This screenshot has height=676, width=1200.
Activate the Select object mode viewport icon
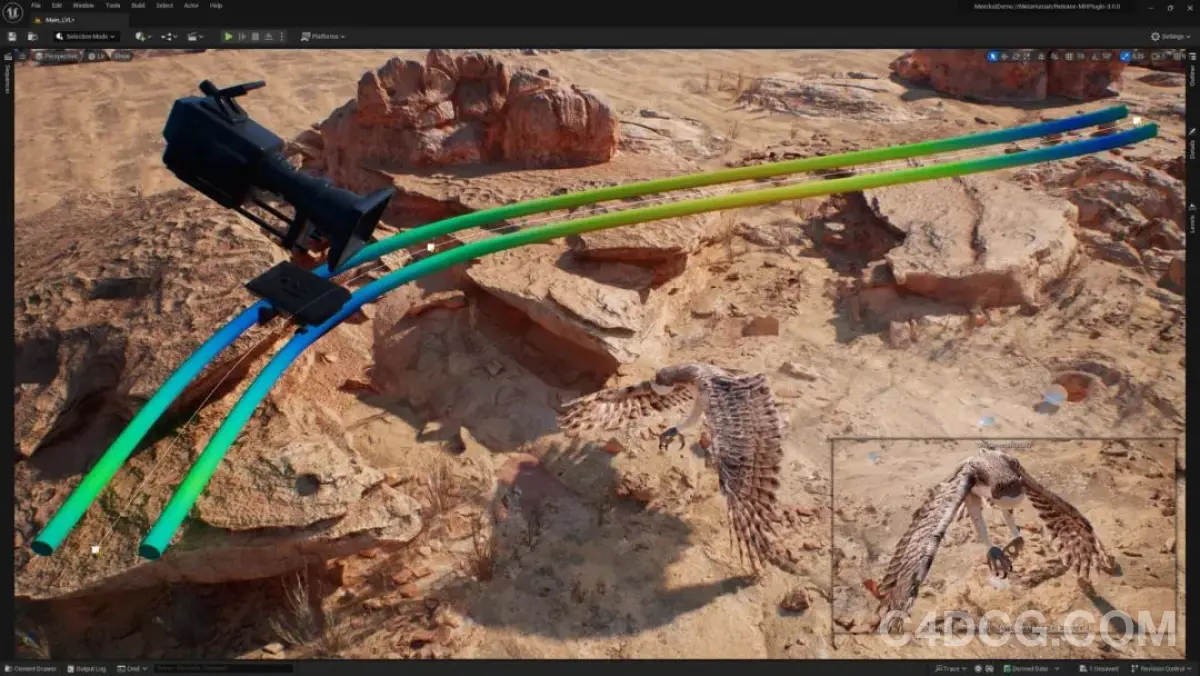pyautogui.click(x=993, y=56)
